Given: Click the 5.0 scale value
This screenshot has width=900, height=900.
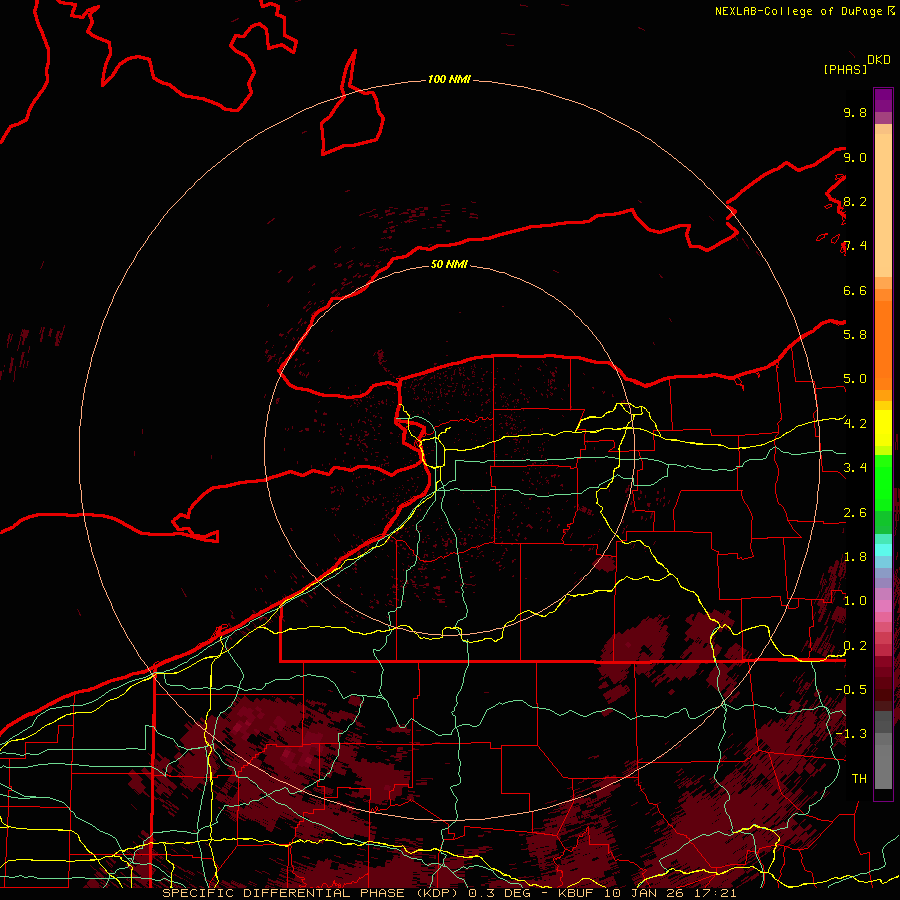Looking at the screenshot, I should pos(855,379).
